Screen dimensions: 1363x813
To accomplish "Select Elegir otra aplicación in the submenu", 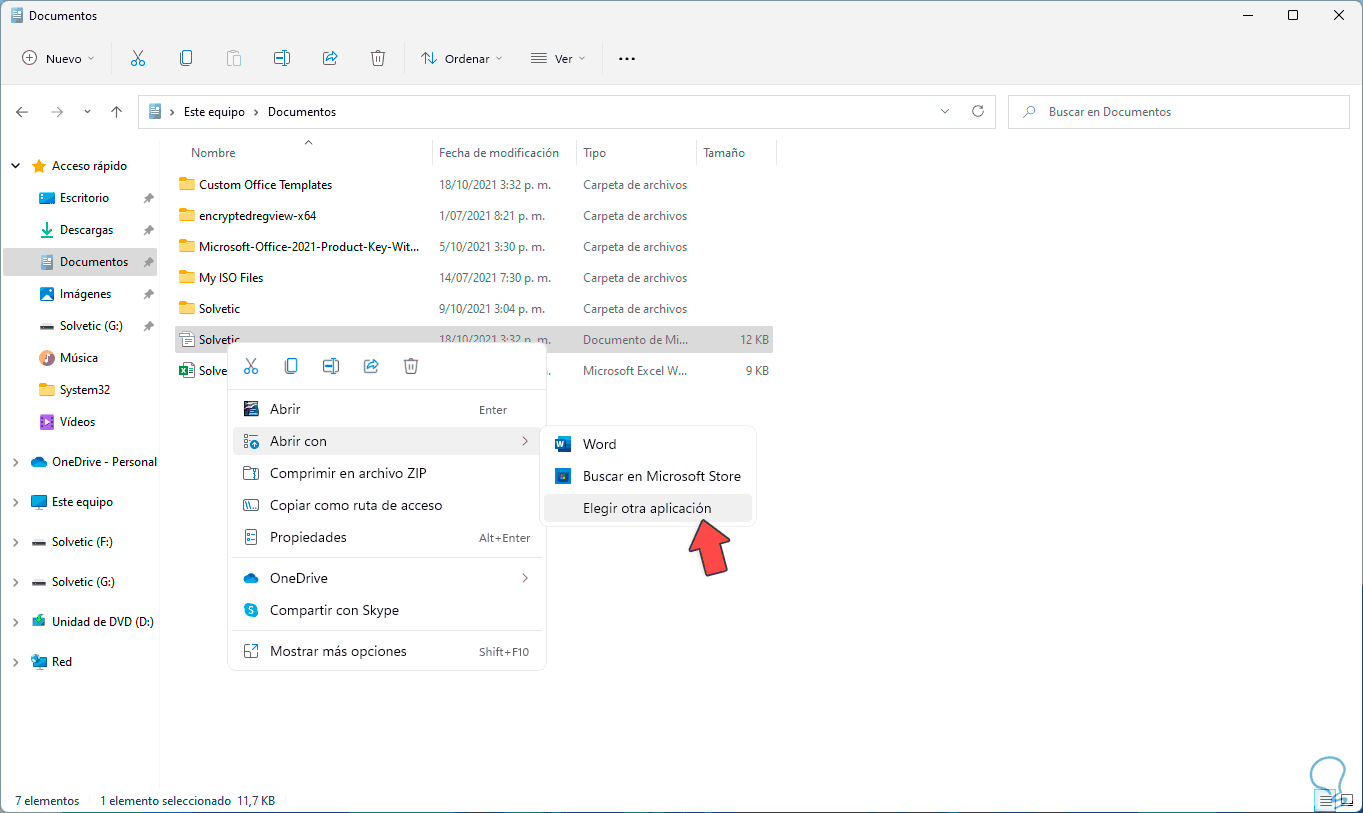I will pos(647,508).
